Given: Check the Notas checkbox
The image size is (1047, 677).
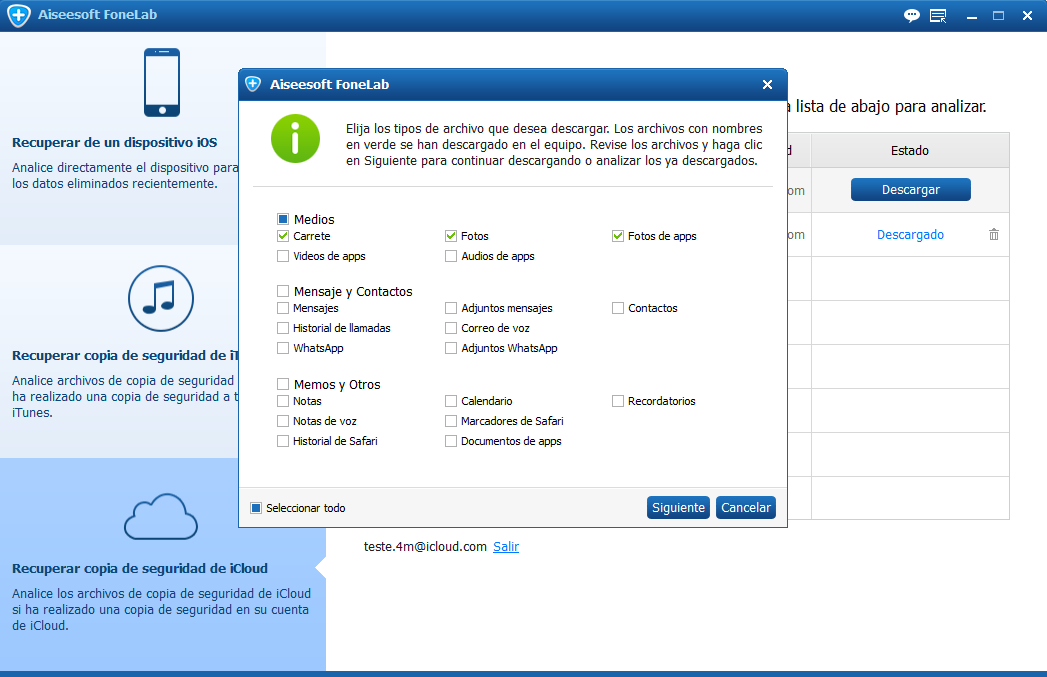Looking at the screenshot, I should point(283,401).
